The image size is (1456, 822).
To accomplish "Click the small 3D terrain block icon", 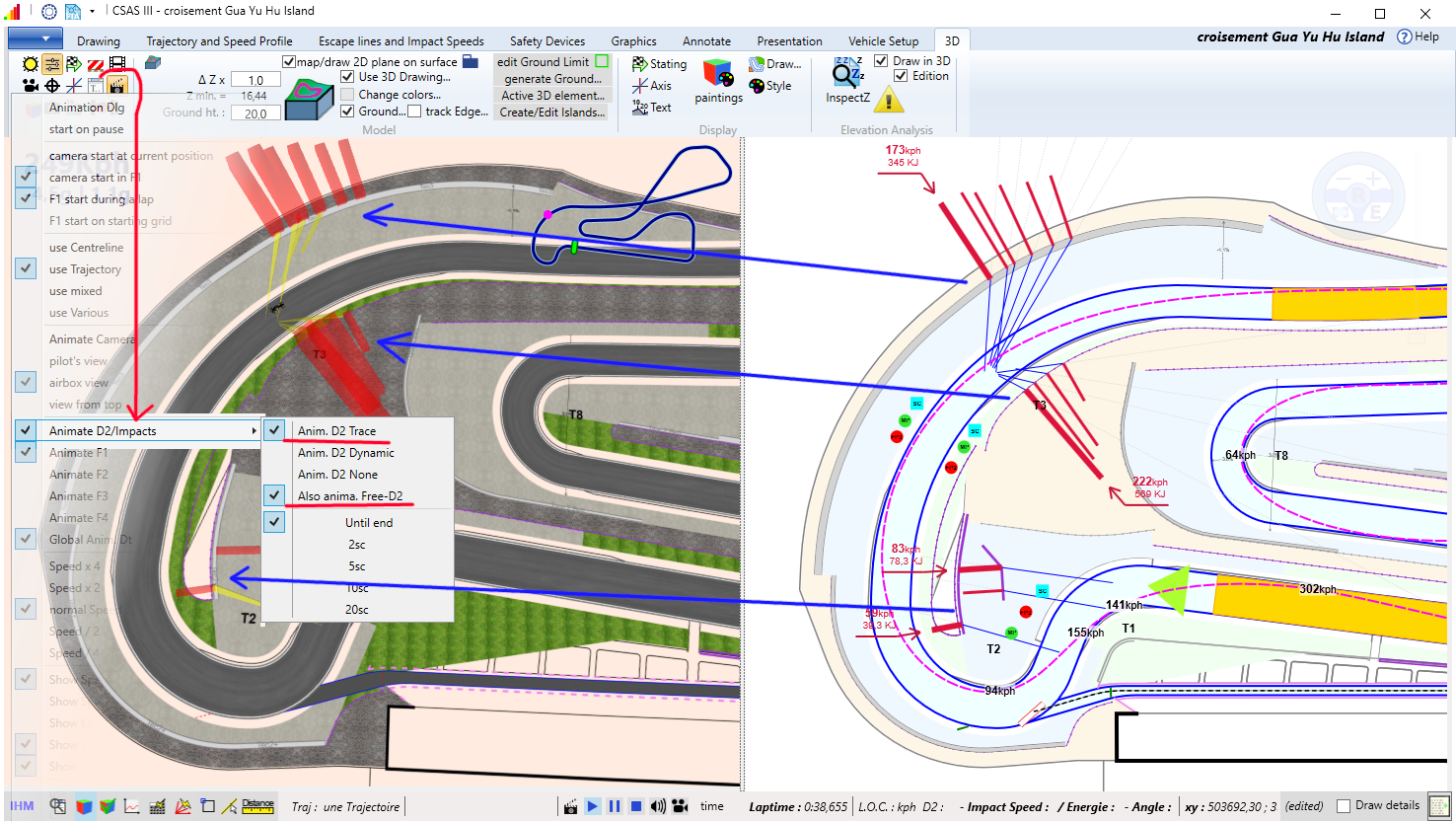I will click(x=153, y=63).
